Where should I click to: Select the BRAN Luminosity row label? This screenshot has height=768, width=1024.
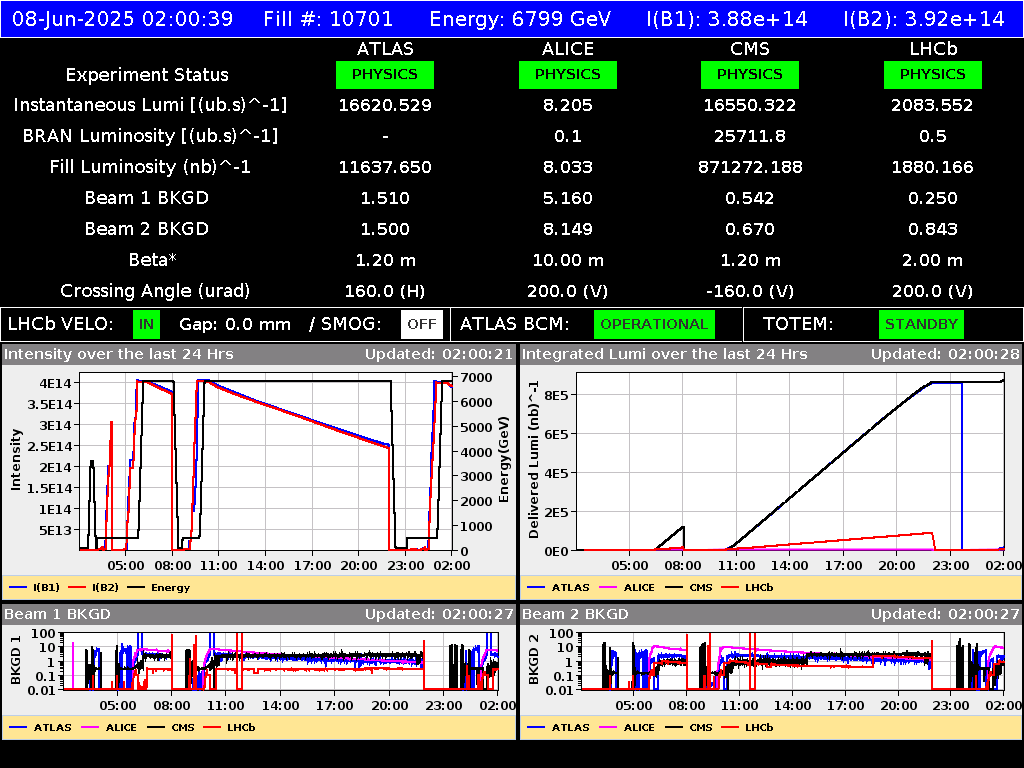[x=150, y=136]
